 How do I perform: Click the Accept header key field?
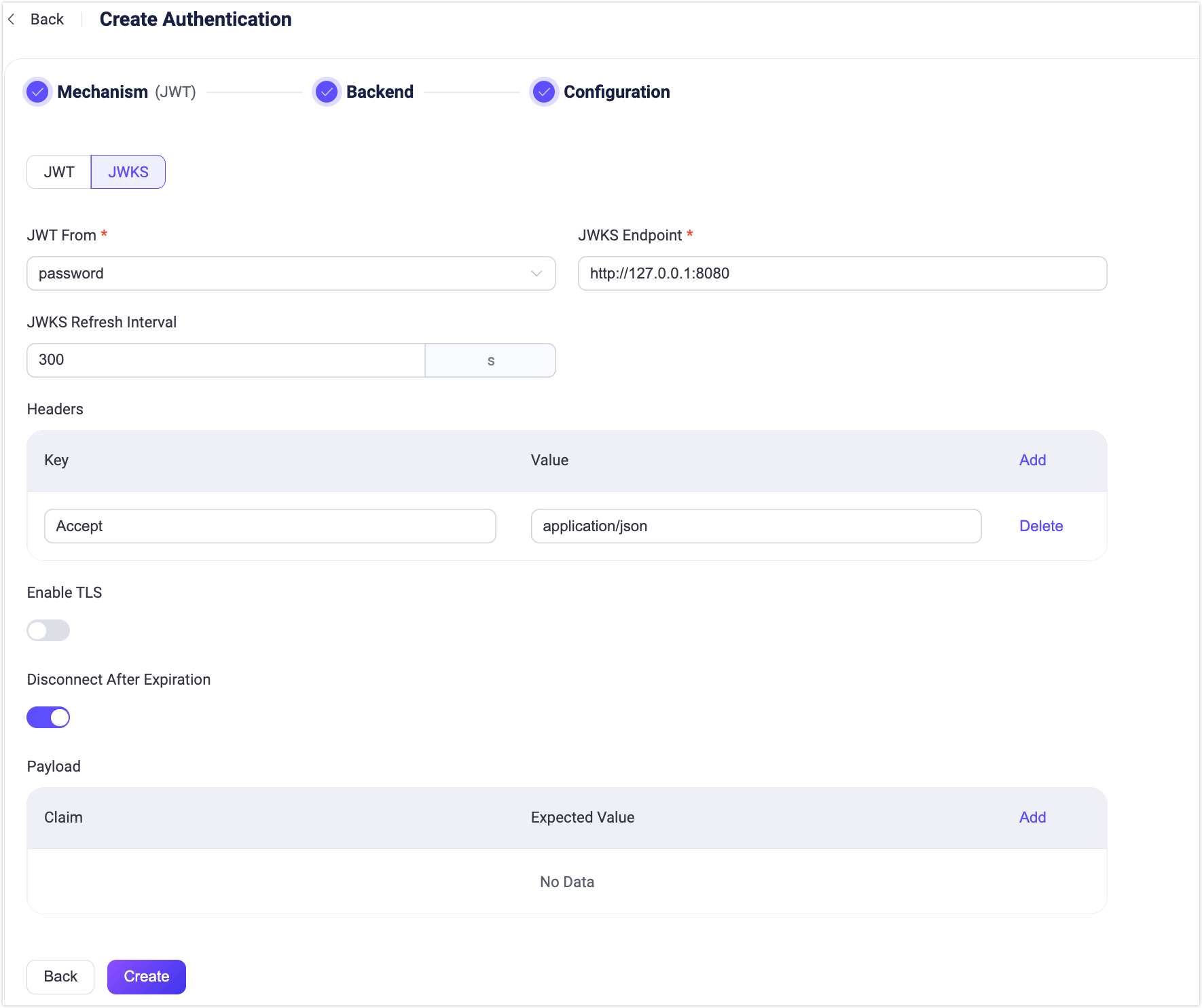pyautogui.click(x=270, y=526)
